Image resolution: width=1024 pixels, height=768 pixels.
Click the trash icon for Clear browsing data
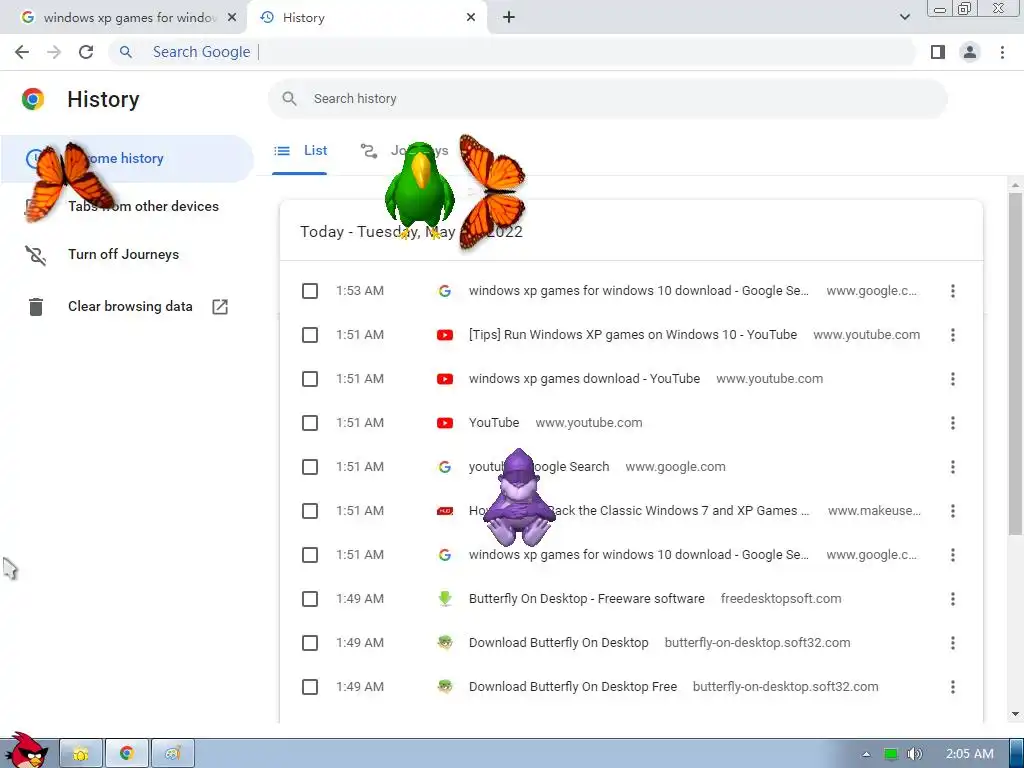coord(36,306)
